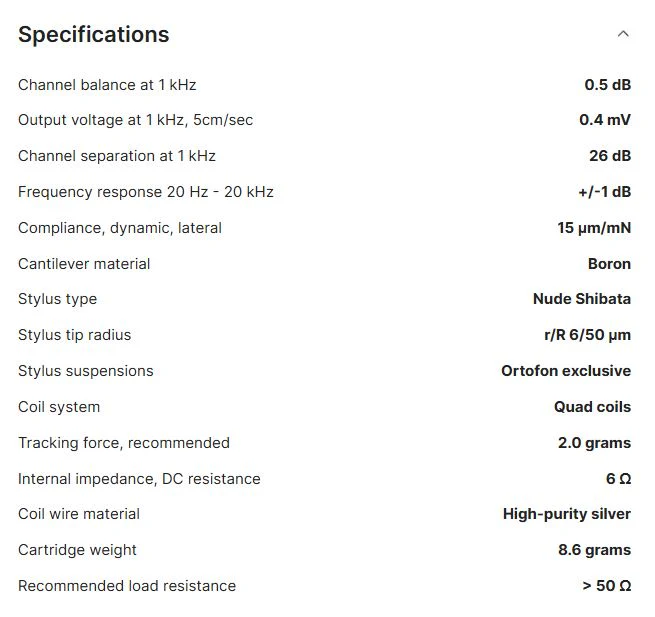655x617 pixels.
Task: Select the Output voltage row label
Action: pos(135,120)
